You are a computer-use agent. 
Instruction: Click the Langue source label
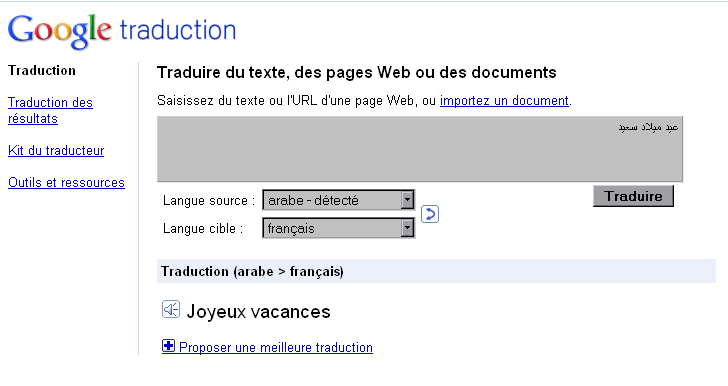click(x=209, y=201)
